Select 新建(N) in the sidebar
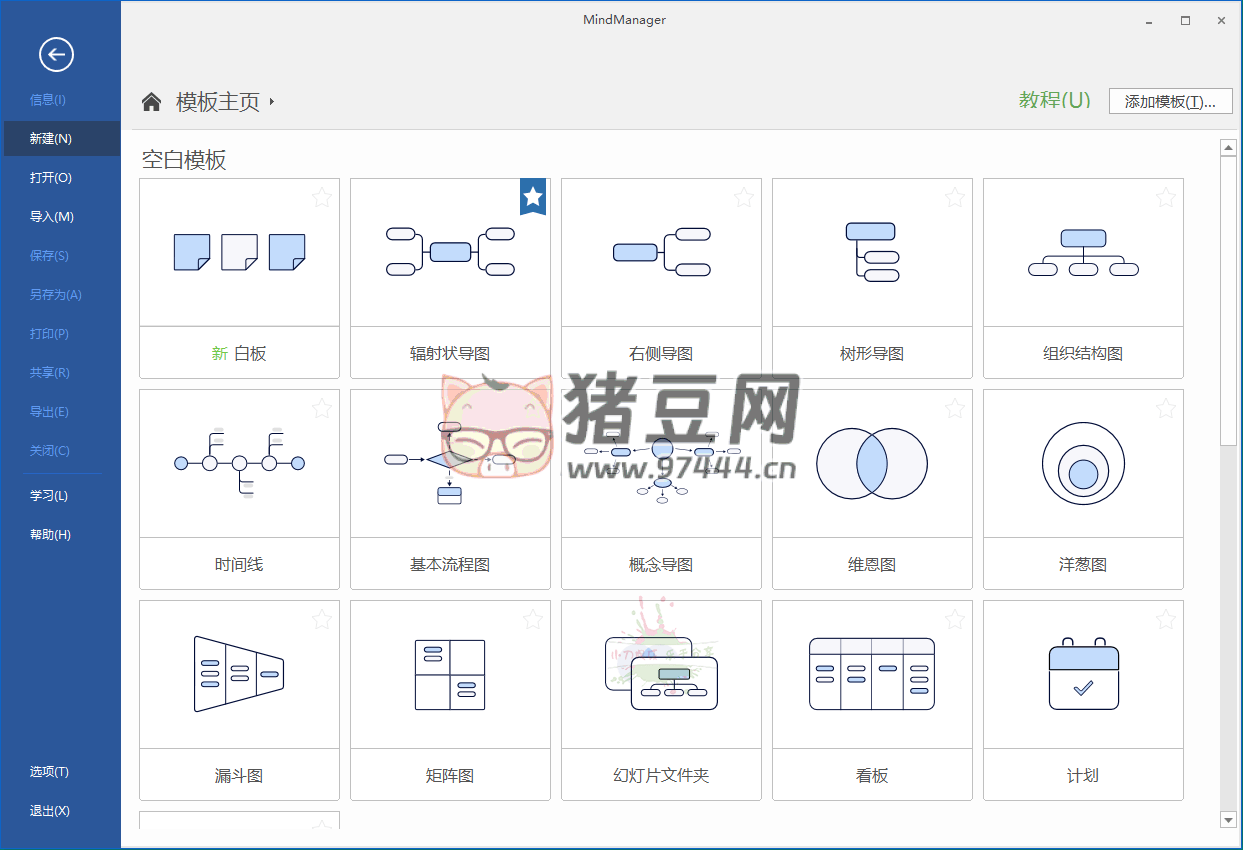This screenshot has width=1243, height=850. tap(61, 139)
